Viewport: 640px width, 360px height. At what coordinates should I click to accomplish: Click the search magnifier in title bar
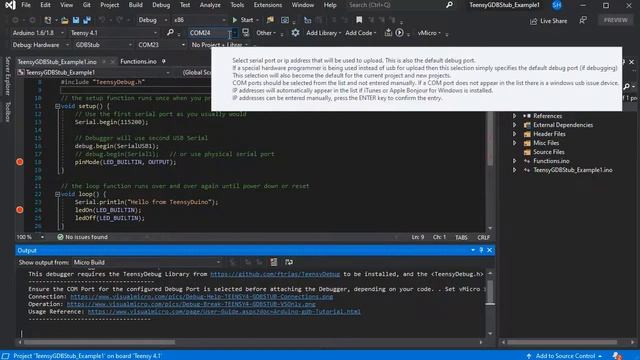point(449,5)
